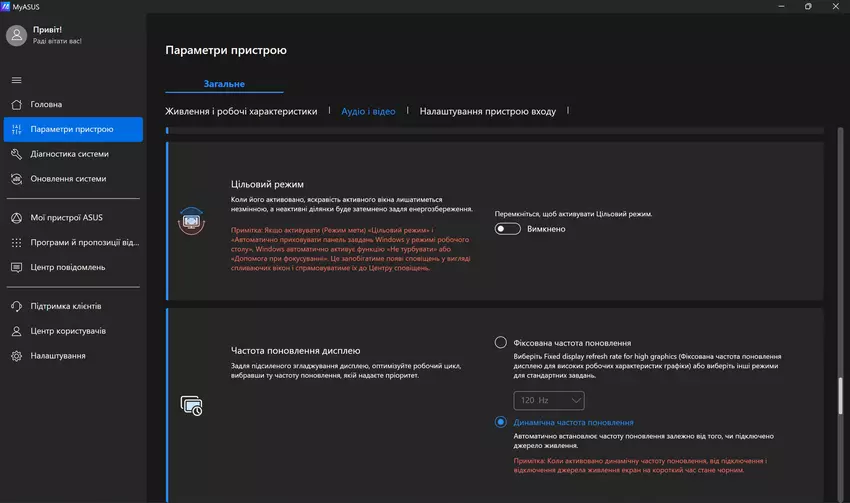Click the Центр повідомлень icon

(x=16, y=267)
